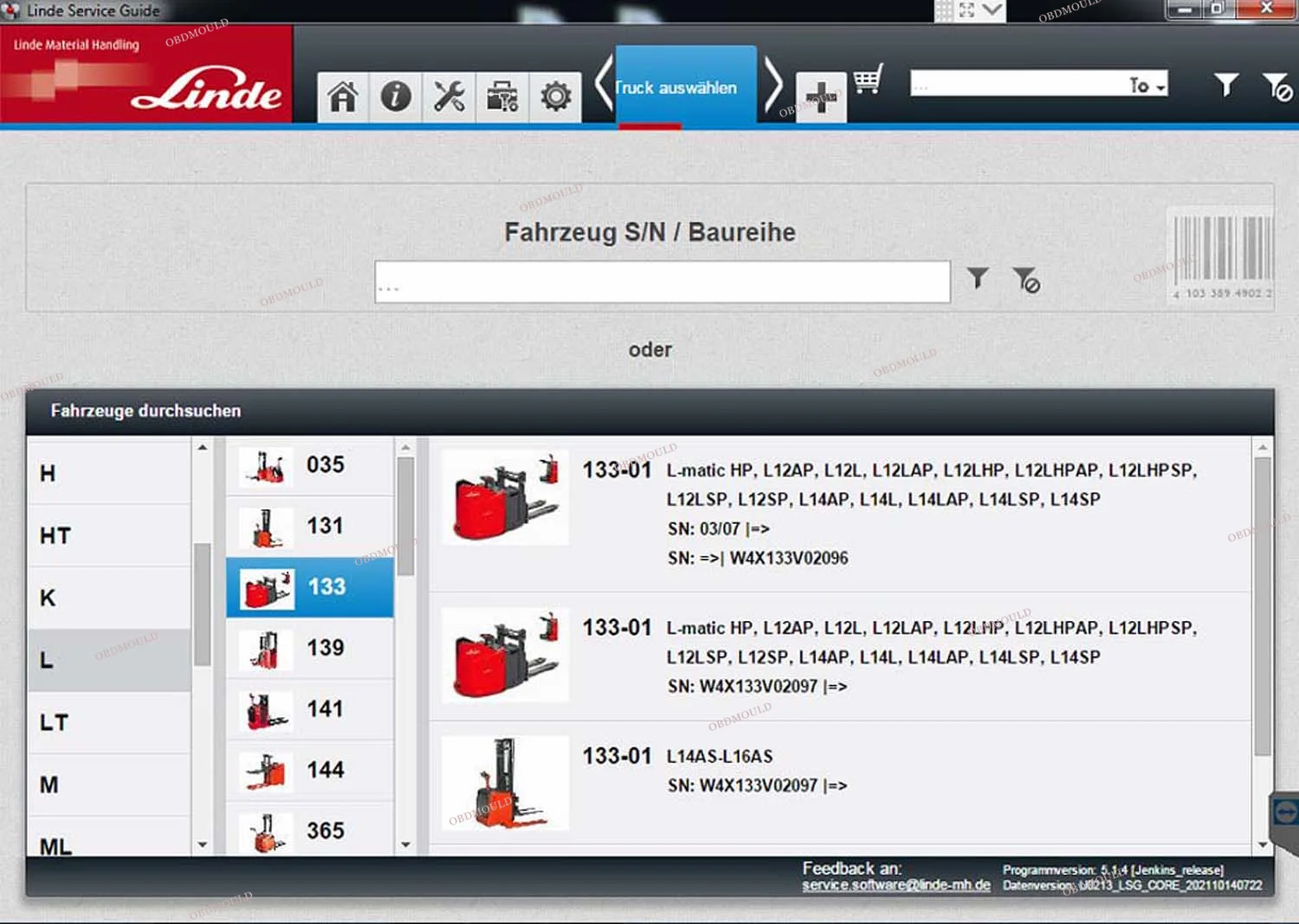The image size is (1299, 924).
Task: Click the truck thumbnail for series 035
Action: (266, 467)
